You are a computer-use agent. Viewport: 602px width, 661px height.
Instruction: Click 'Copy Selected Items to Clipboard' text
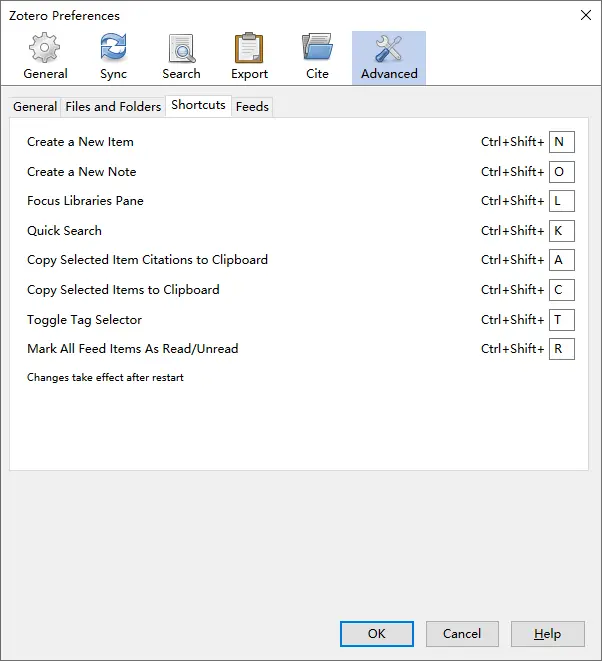point(123,290)
